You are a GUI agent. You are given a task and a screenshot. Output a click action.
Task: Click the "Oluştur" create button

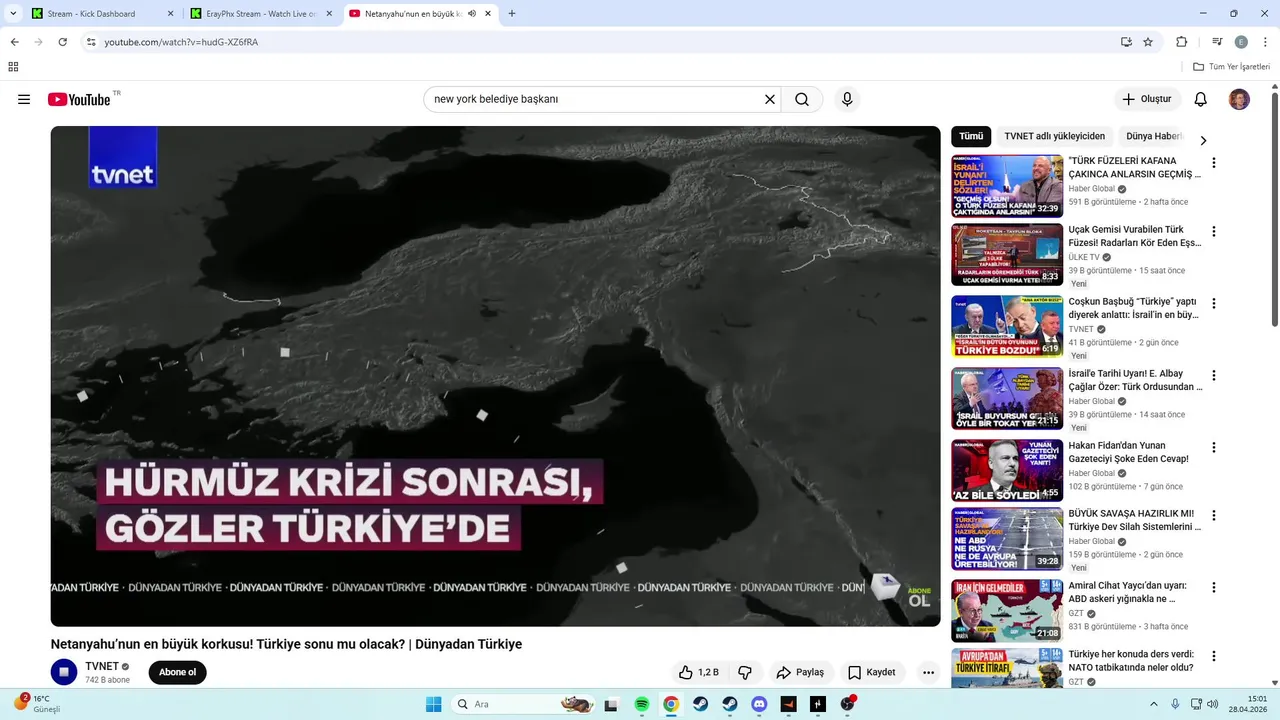(1147, 99)
